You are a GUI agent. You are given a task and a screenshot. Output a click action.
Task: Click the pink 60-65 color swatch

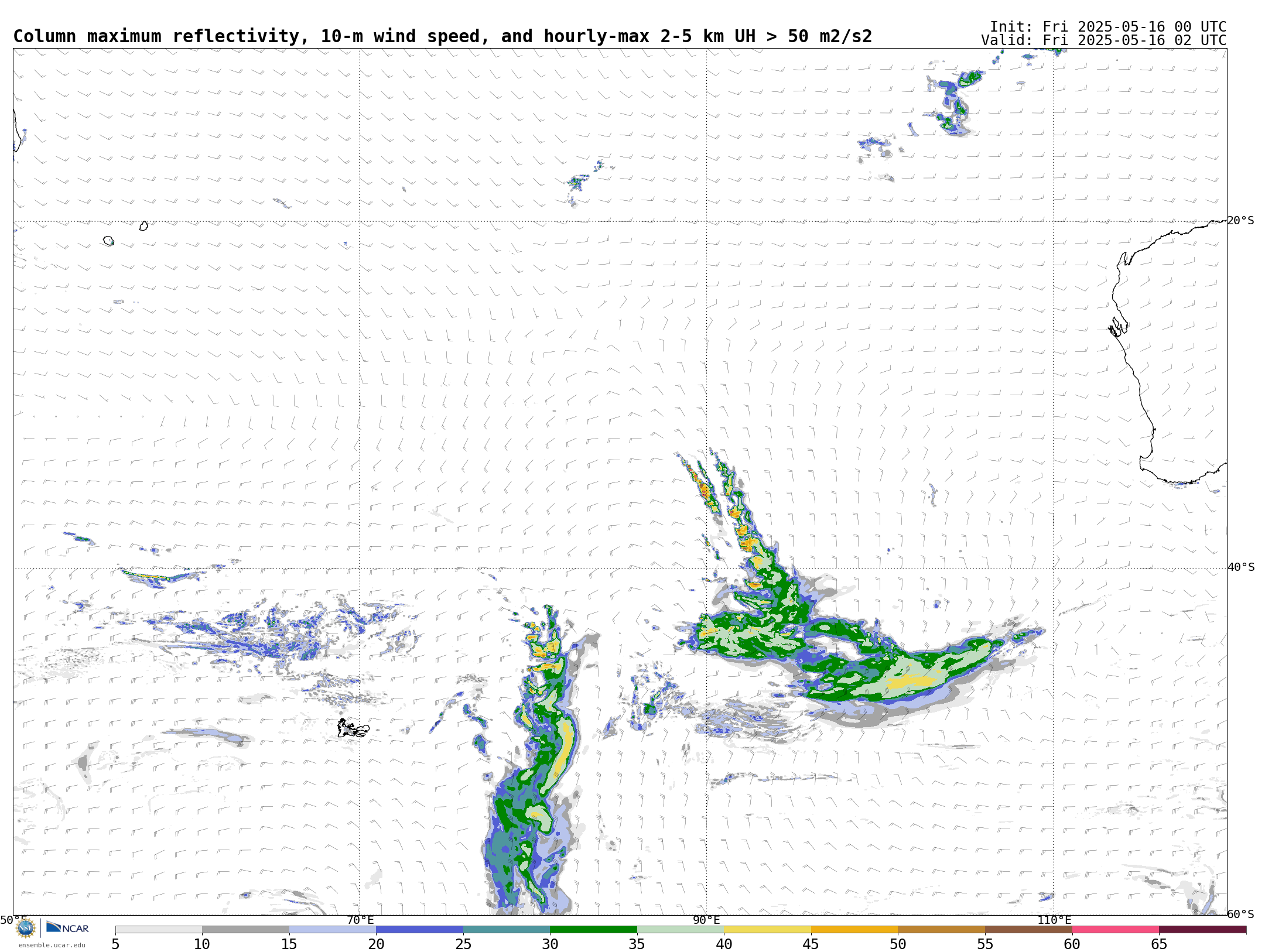tap(1115, 930)
